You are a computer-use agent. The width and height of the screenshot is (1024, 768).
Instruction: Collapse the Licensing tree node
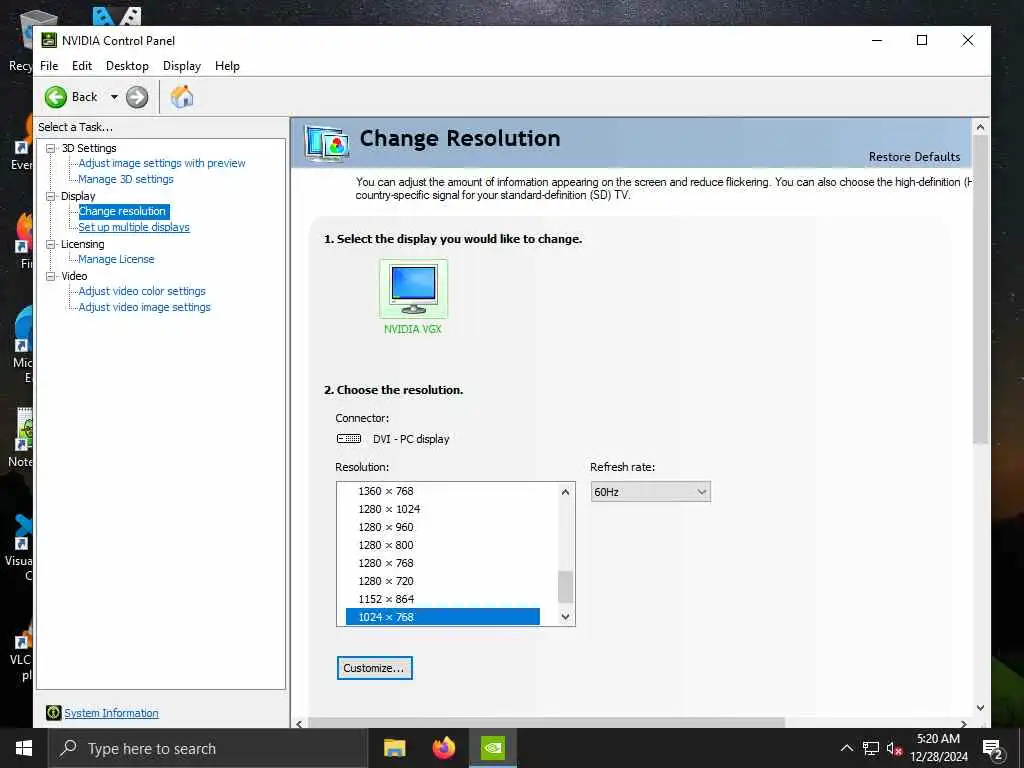click(x=50, y=244)
